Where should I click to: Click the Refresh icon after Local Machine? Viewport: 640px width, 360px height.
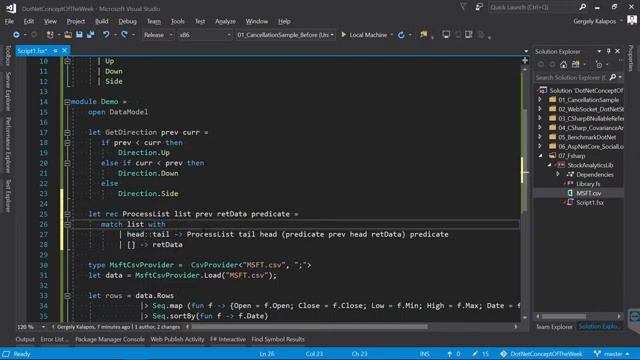coord(401,35)
